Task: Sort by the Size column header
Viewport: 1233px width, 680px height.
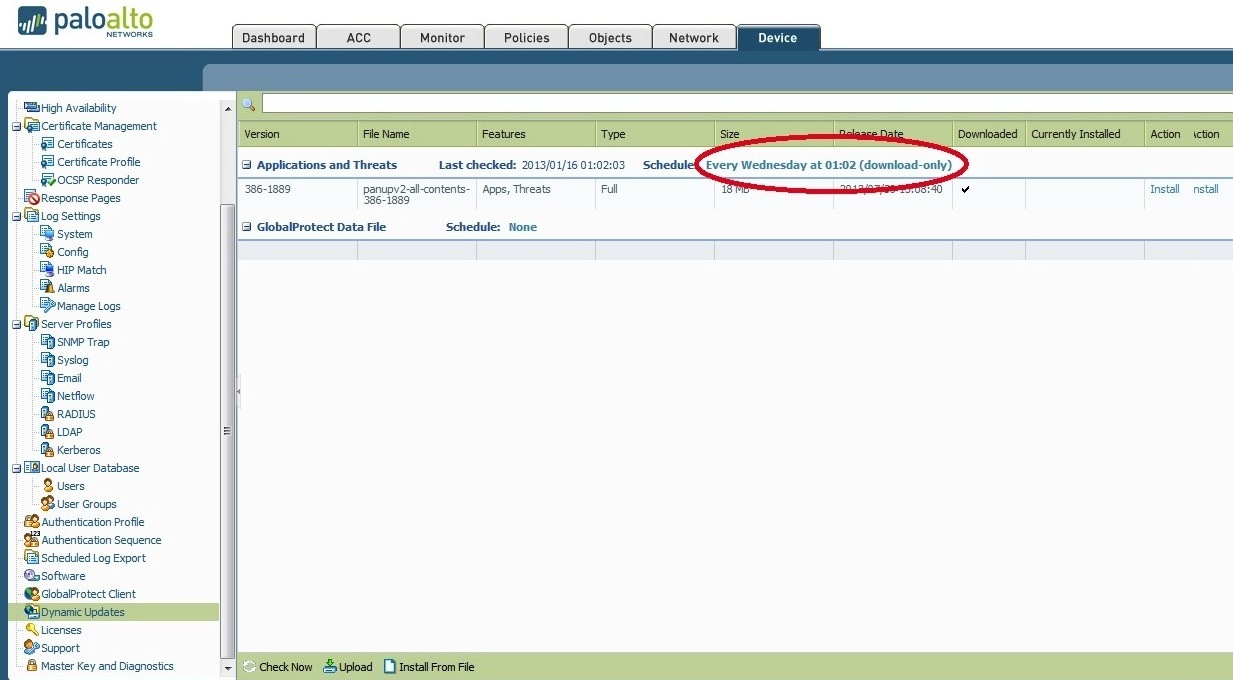Action: (773, 134)
